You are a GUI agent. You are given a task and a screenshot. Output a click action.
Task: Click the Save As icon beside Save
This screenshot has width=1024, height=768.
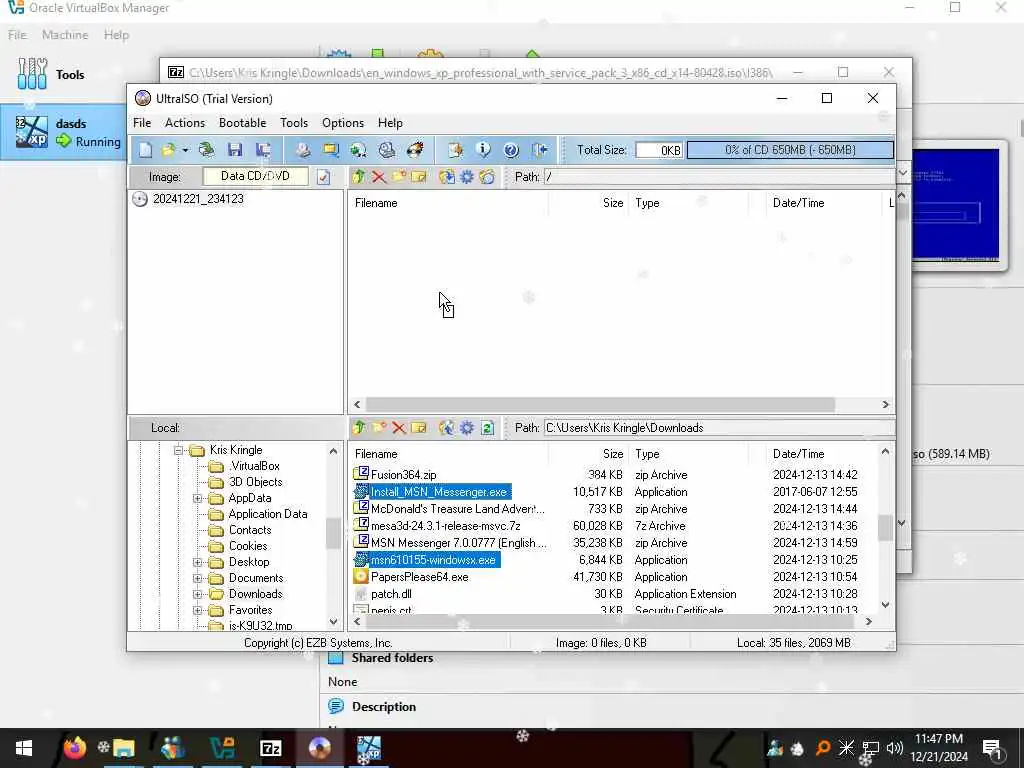tap(263, 150)
